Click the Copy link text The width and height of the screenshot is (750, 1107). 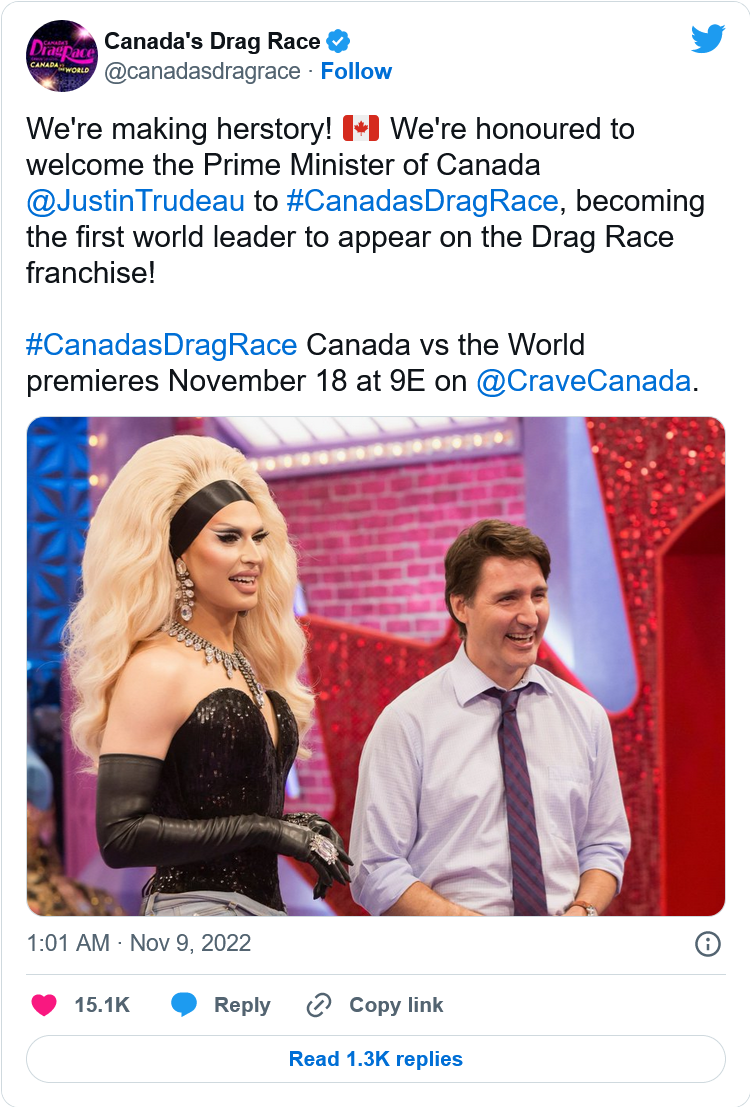coord(396,1005)
